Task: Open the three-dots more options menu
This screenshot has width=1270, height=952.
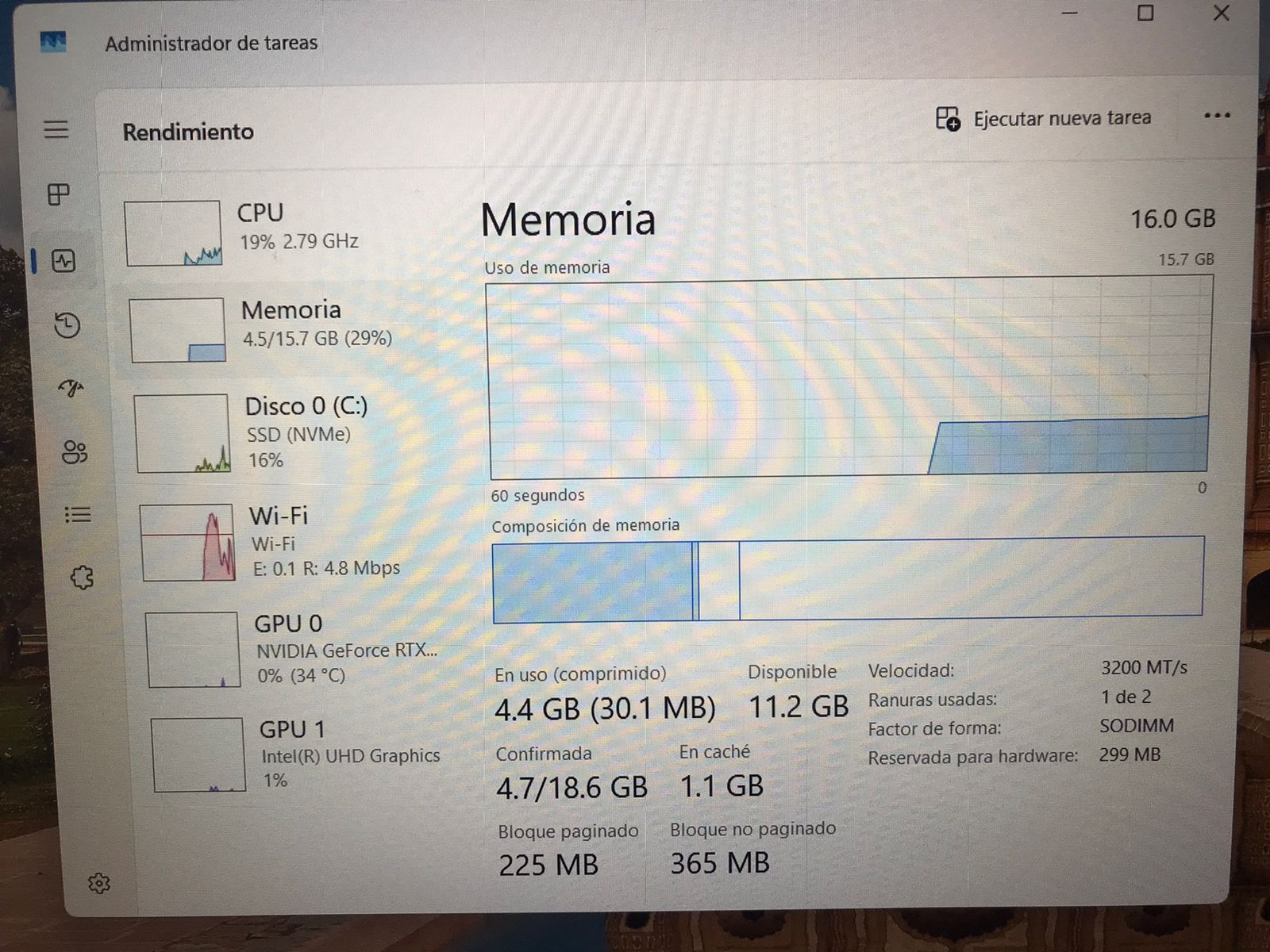Action: (1217, 116)
